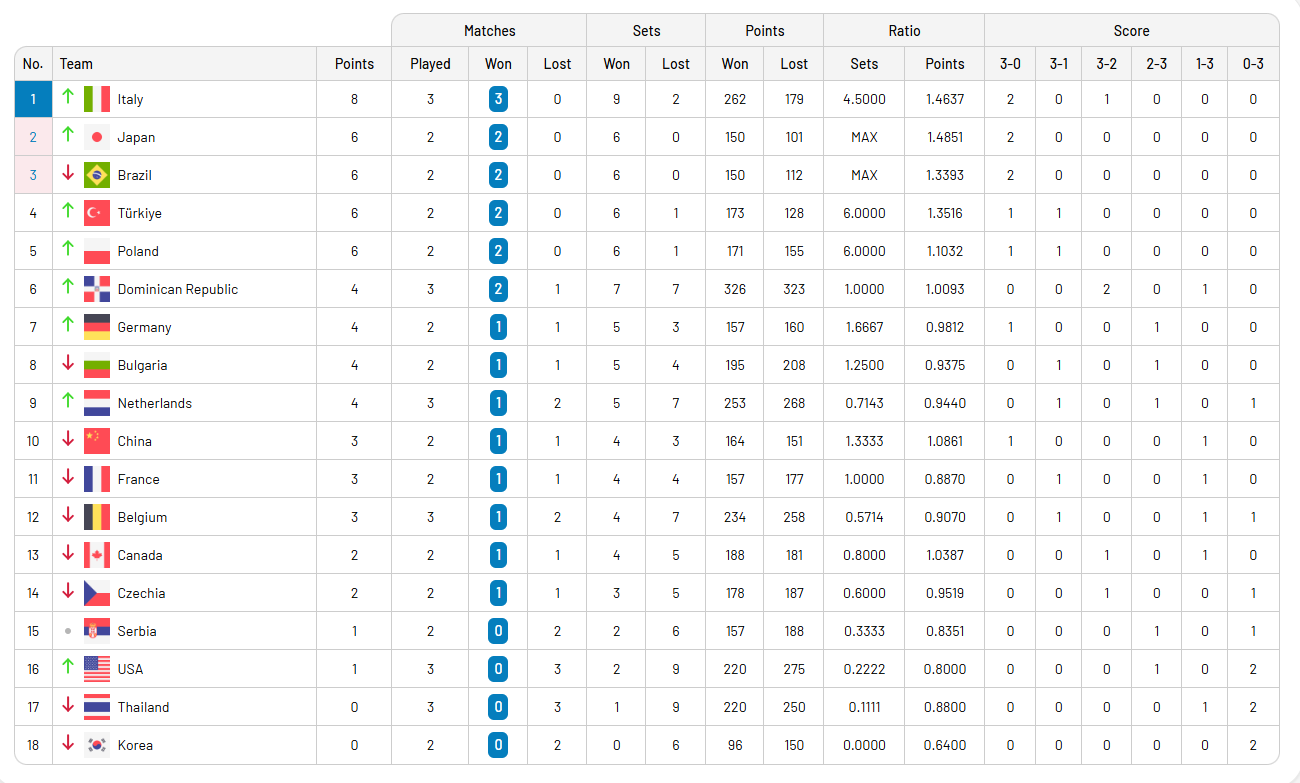
Task: Click the Played column header
Action: [430, 64]
